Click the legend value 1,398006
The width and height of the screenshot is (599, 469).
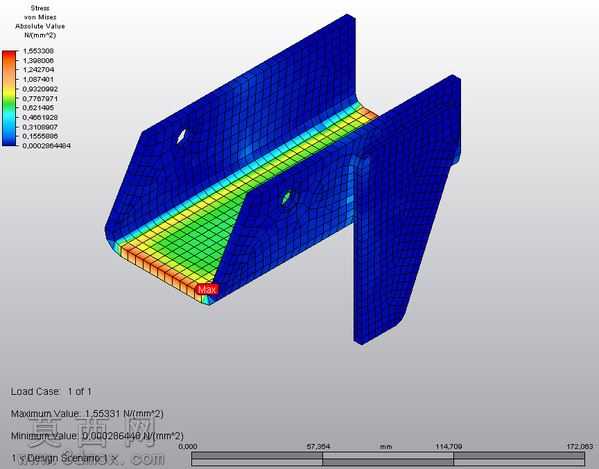click(38, 60)
